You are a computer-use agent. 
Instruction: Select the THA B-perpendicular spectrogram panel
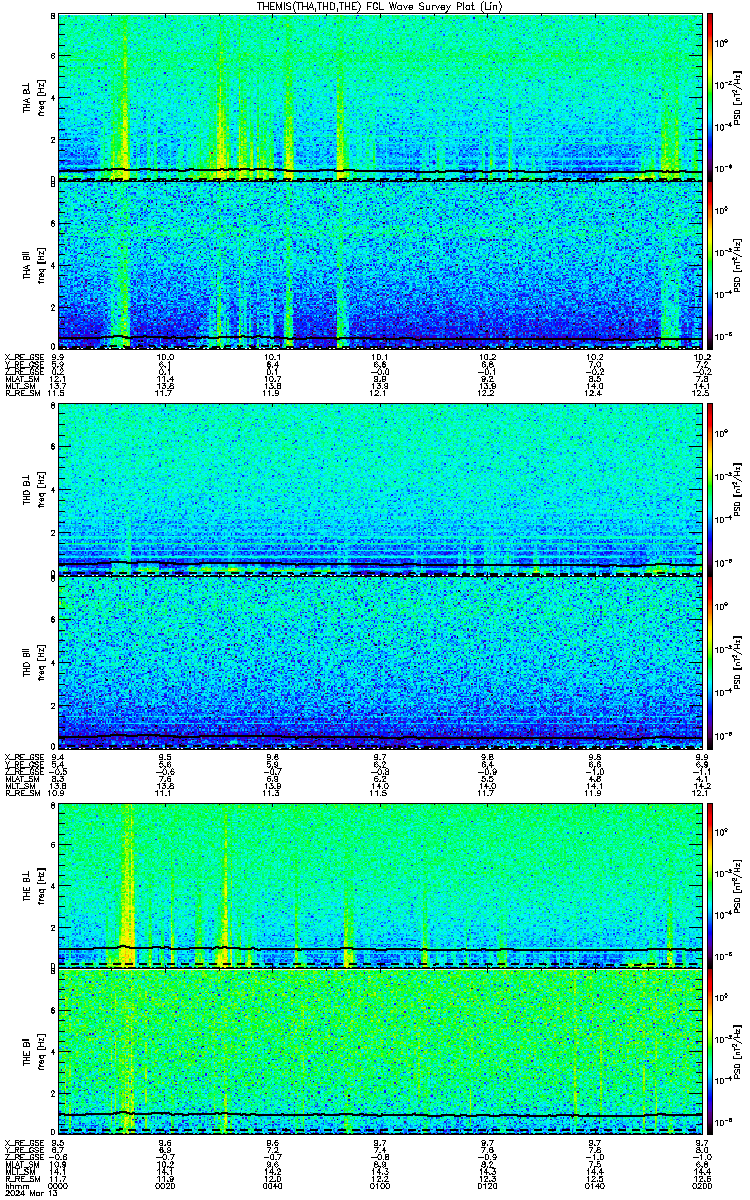pyautogui.click(x=380, y=97)
